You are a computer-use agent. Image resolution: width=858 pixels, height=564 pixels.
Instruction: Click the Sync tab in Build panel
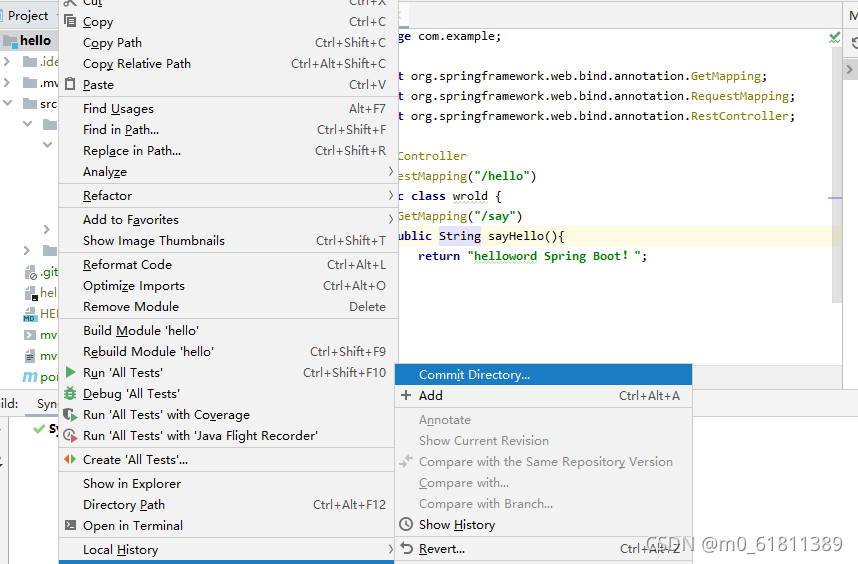pyautogui.click(x=47, y=404)
